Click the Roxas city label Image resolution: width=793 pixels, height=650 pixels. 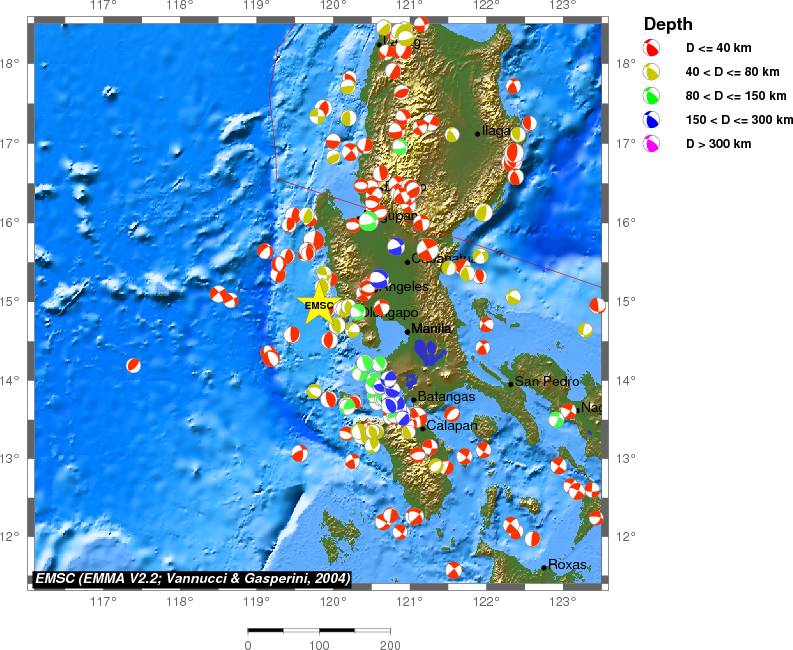(x=567, y=565)
